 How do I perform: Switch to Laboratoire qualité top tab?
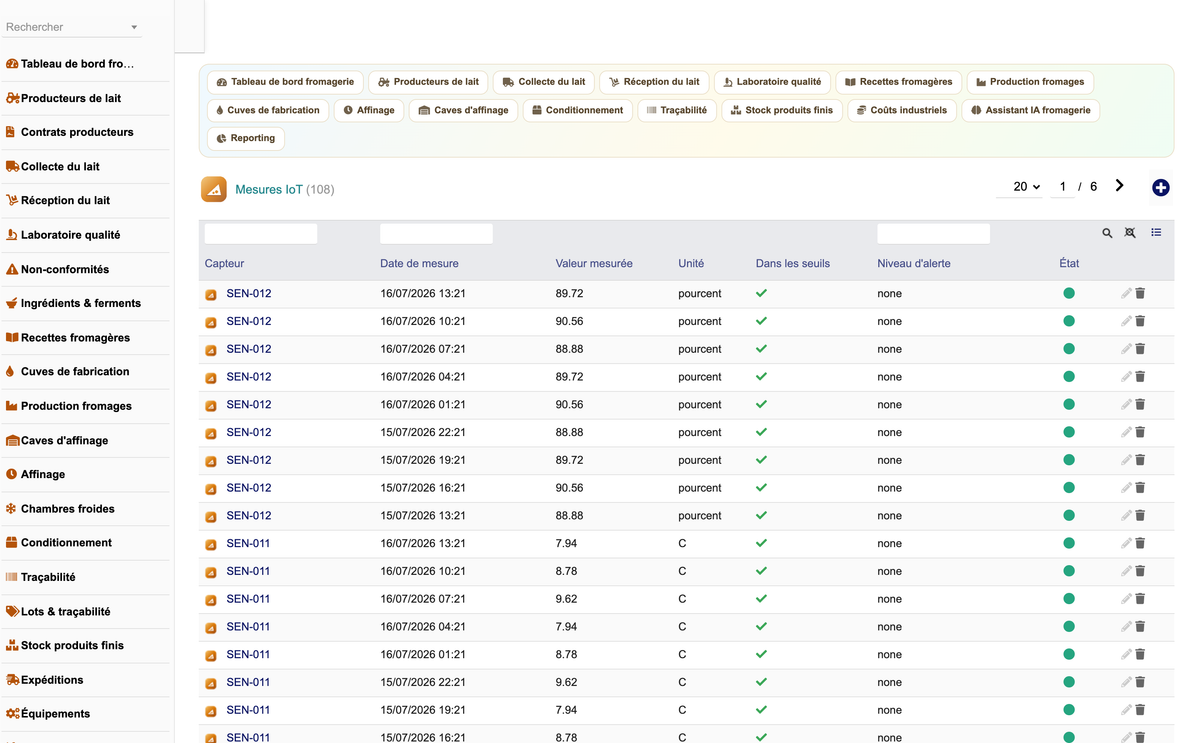(772, 82)
